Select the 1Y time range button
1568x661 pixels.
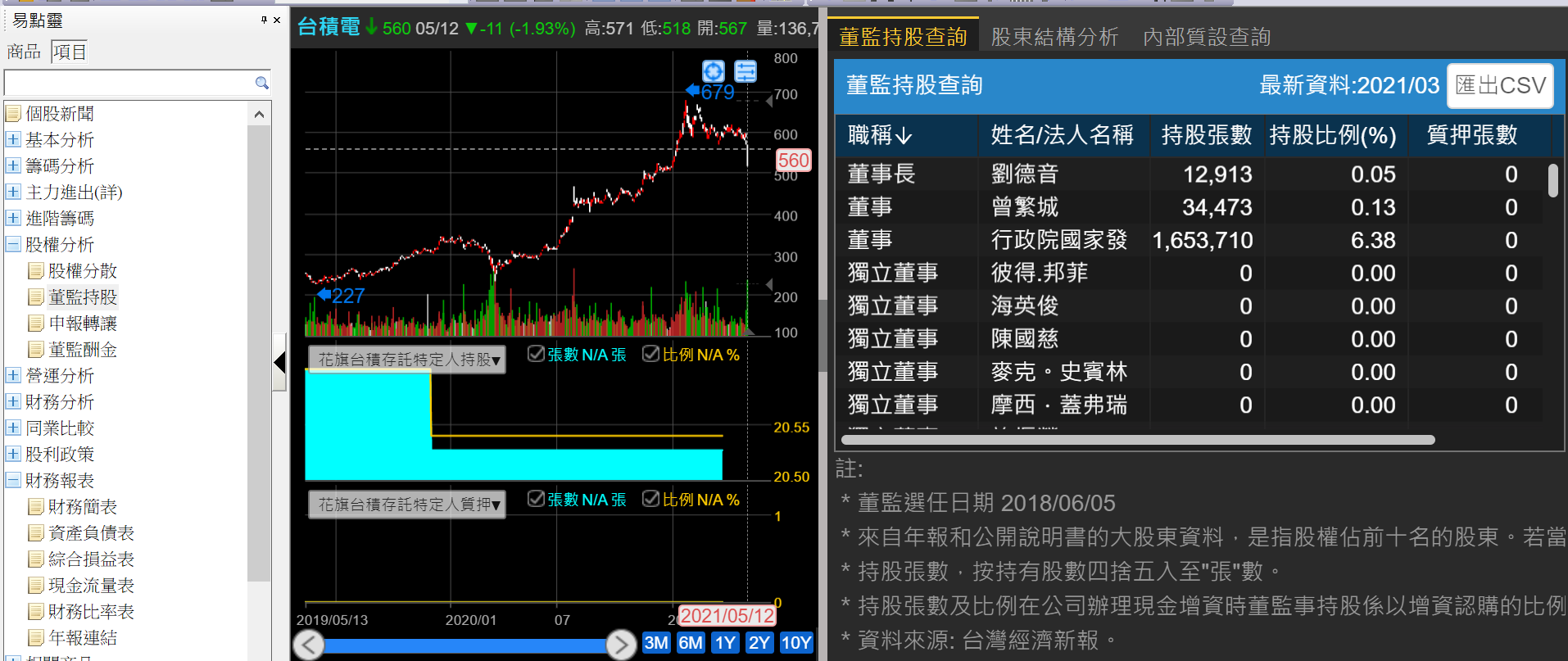pyautogui.click(x=725, y=643)
